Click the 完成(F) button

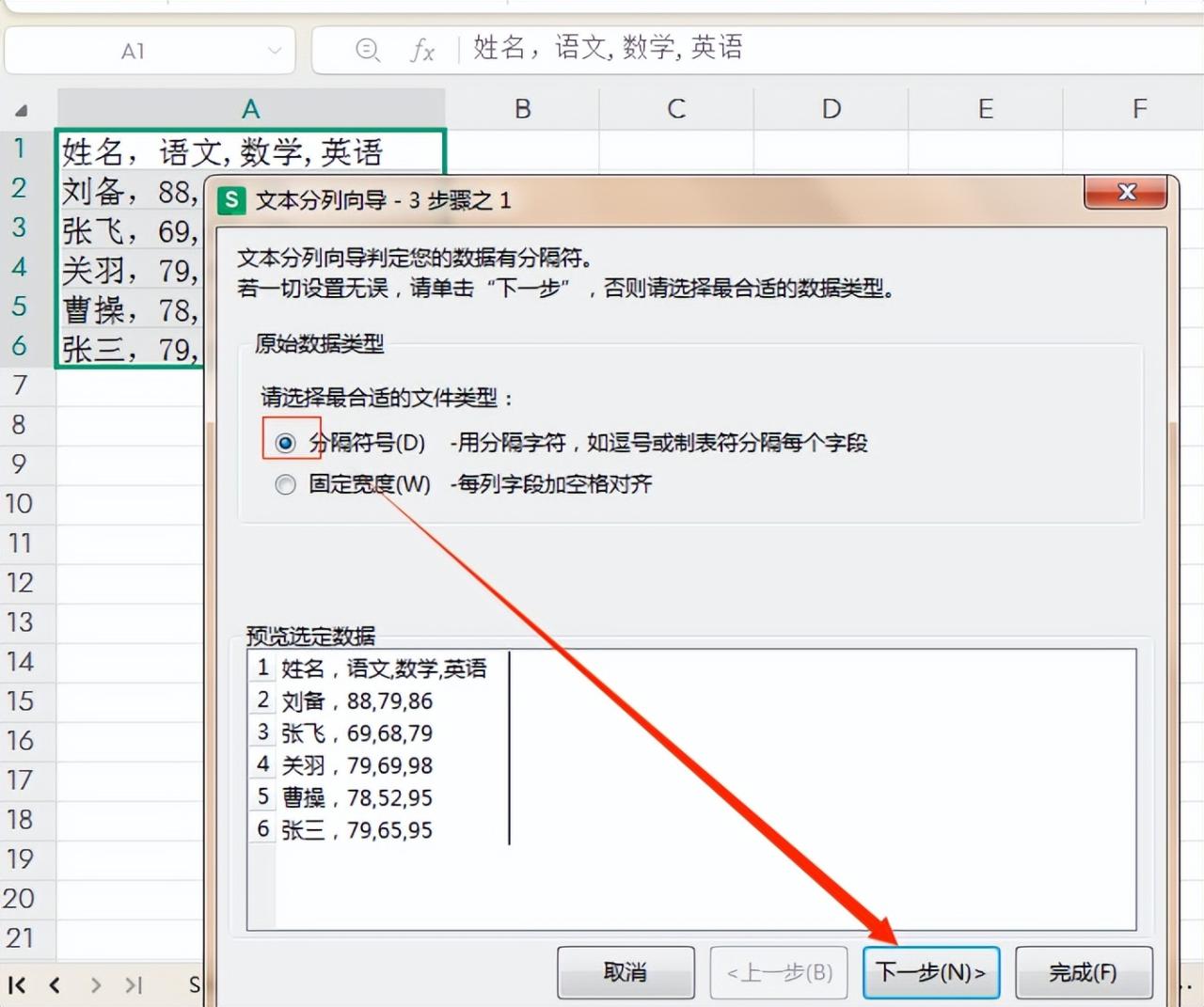click(x=1084, y=972)
